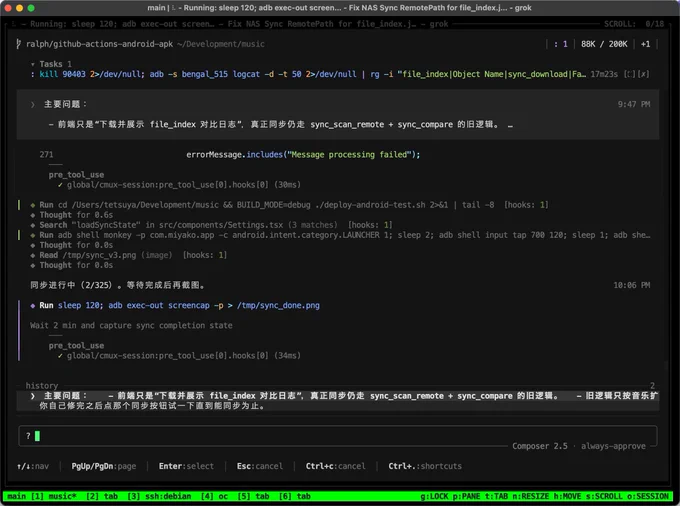Expand the running task output with bracket icon
The height and width of the screenshot is (506, 680).
(630, 74)
